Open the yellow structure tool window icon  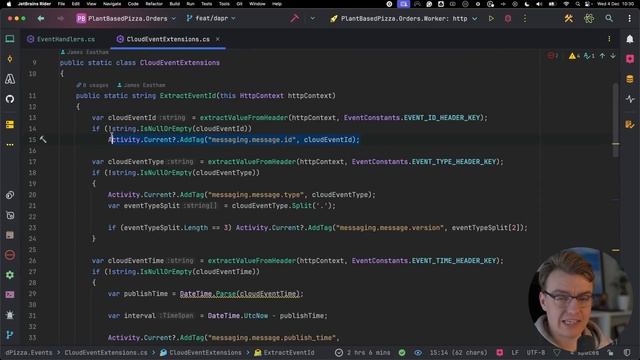coord(10,124)
